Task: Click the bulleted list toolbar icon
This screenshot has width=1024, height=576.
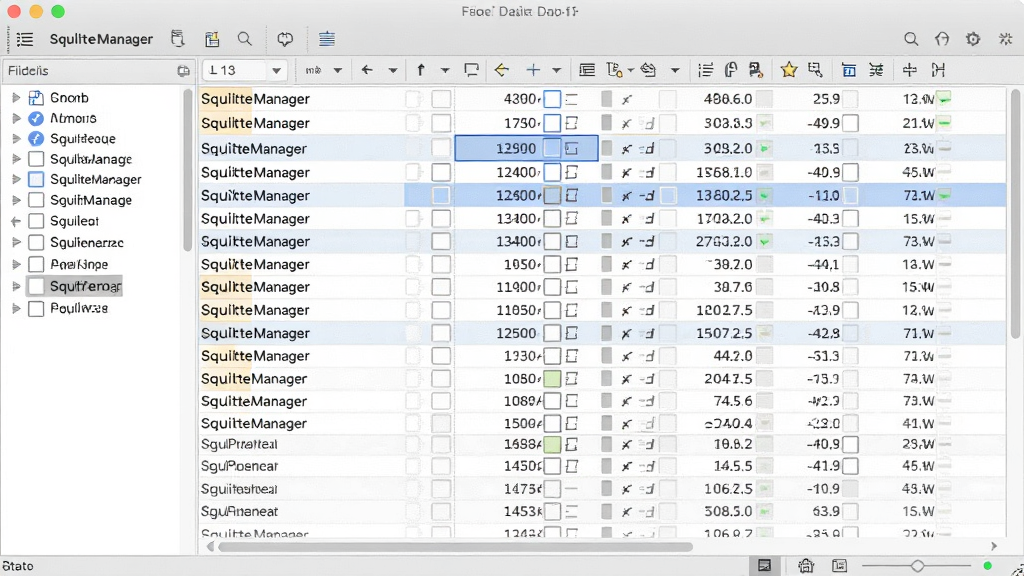Action: pyautogui.click(x=705, y=70)
